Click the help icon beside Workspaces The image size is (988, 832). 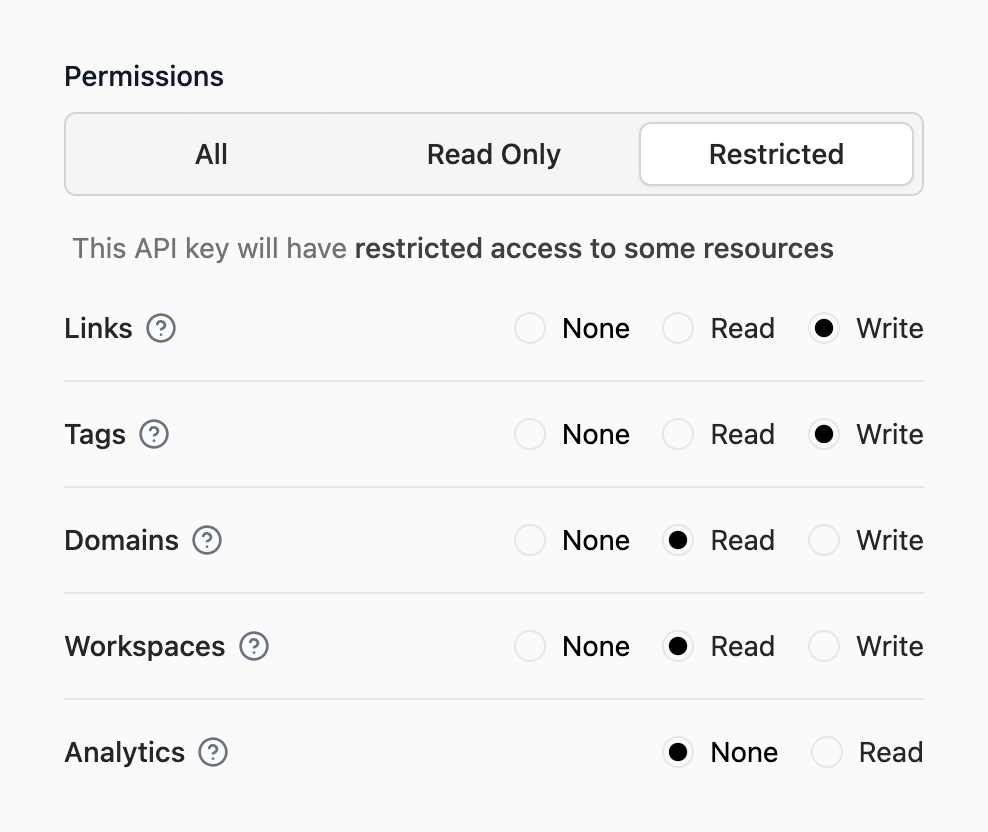click(254, 647)
